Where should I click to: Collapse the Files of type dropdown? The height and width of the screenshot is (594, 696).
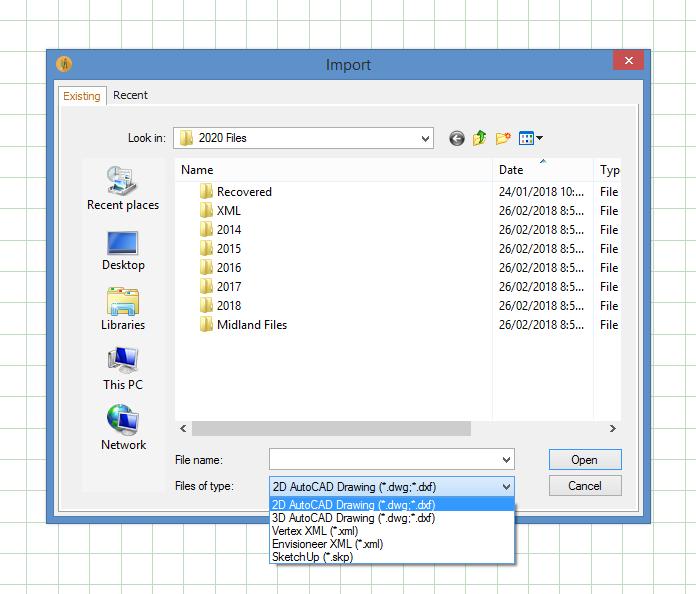tap(505, 487)
